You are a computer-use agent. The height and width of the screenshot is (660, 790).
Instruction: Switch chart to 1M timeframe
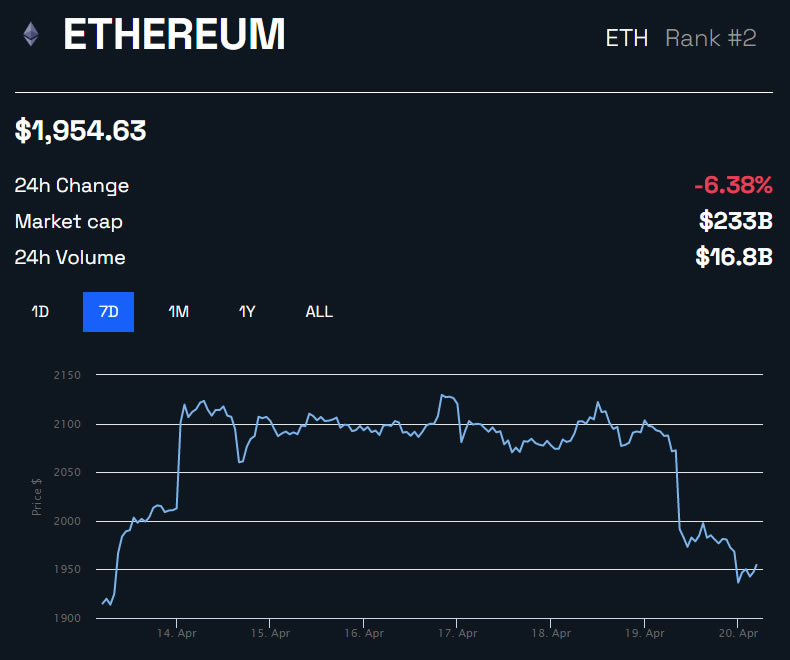pos(178,312)
